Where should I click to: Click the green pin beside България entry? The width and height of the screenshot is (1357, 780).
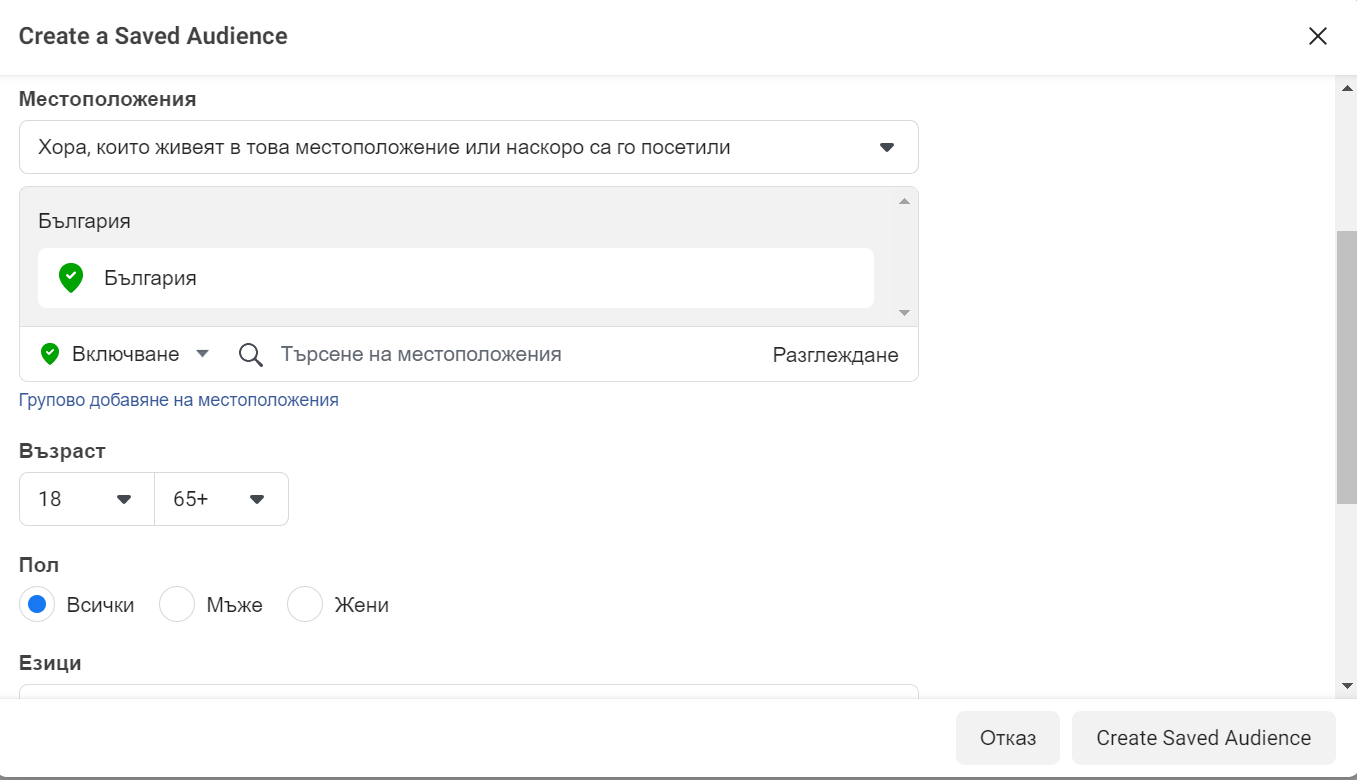point(70,277)
